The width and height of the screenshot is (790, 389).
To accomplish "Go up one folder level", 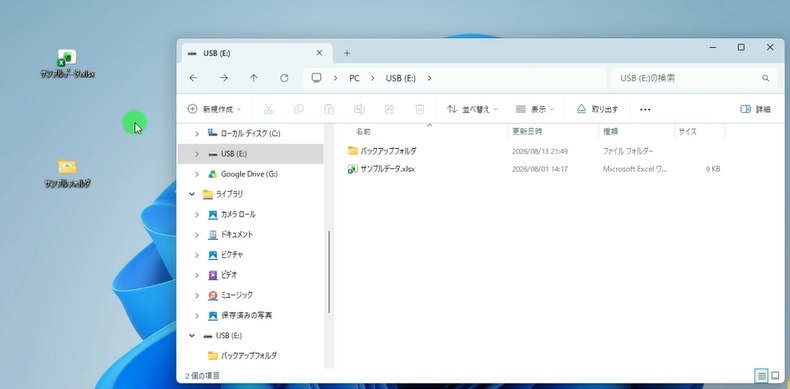I will [254, 78].
